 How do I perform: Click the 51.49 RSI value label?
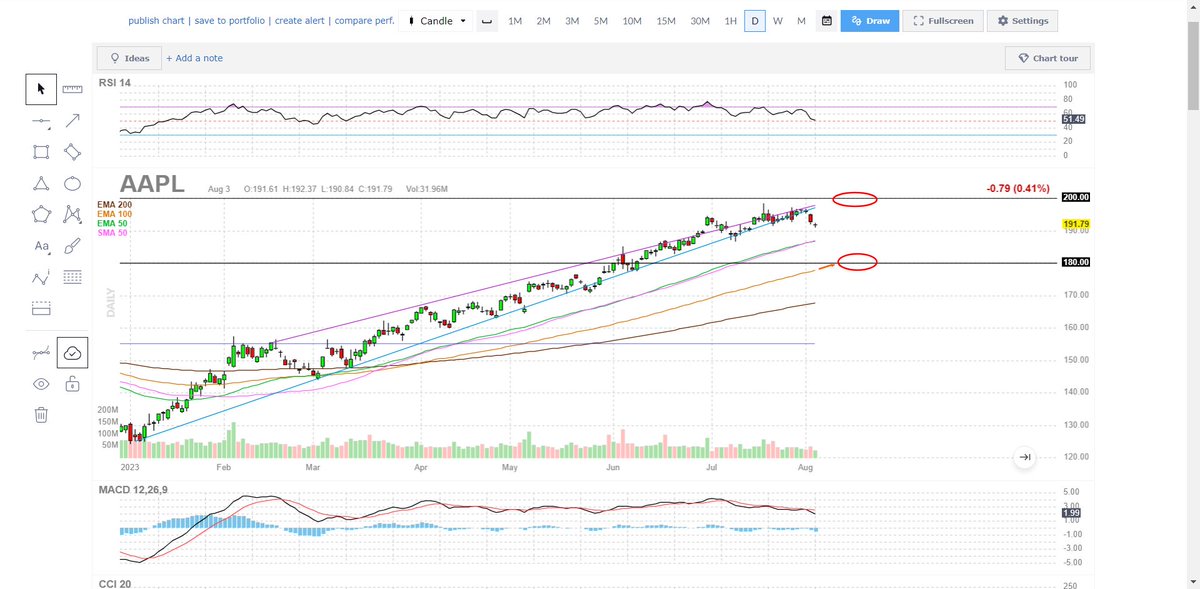coord(1074,119)
